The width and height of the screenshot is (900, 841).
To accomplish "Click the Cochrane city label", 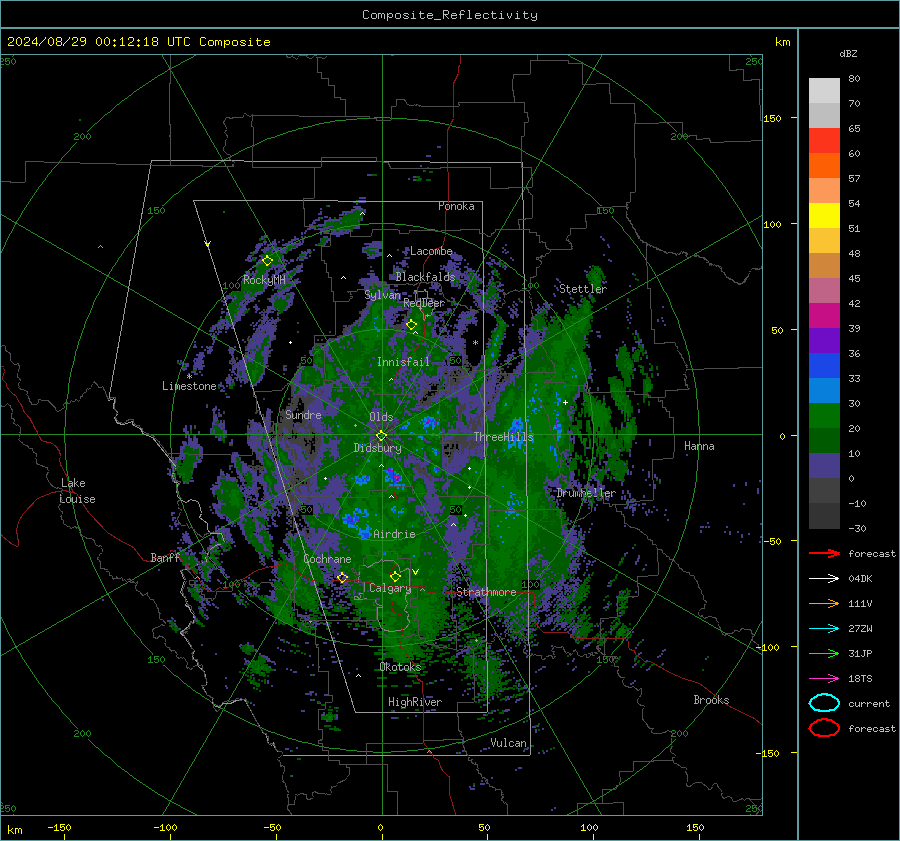I will coord(327,559).
